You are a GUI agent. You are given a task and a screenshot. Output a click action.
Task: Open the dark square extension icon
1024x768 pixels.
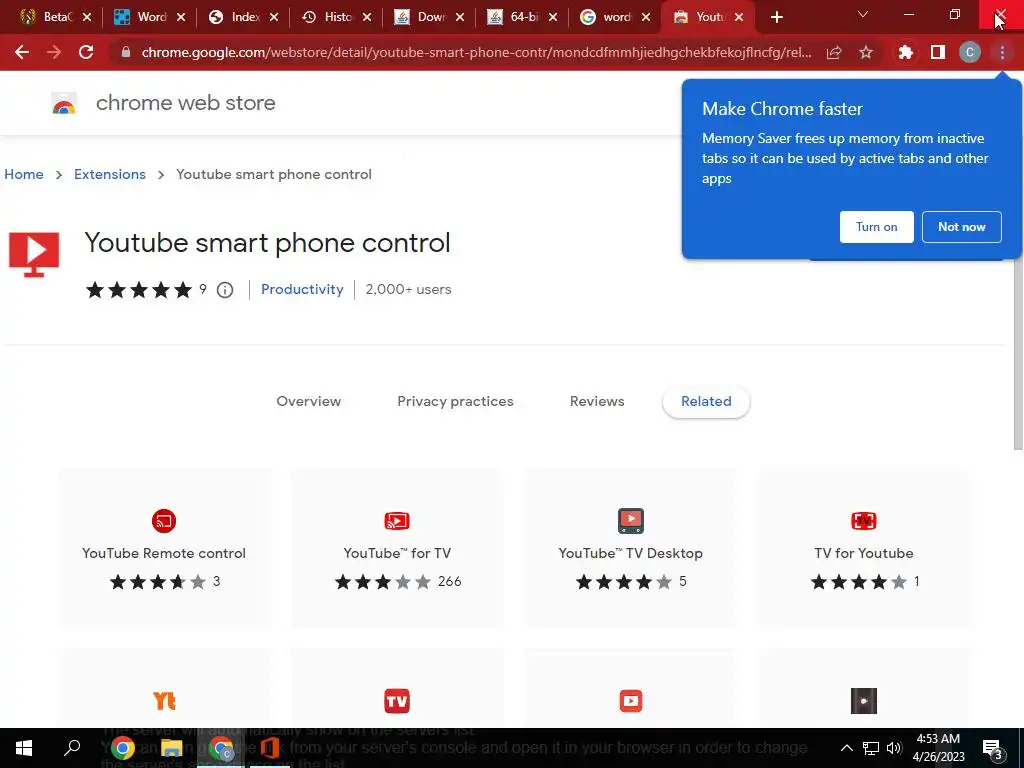(x=864, y=701)
